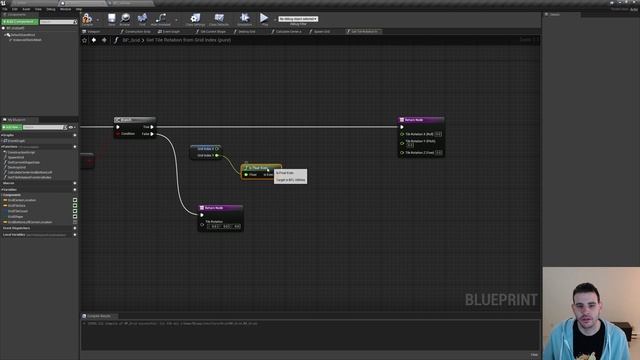Click the My Blueprint search field
This screenshot has height=360, width=640.
[x=44, y=127]
